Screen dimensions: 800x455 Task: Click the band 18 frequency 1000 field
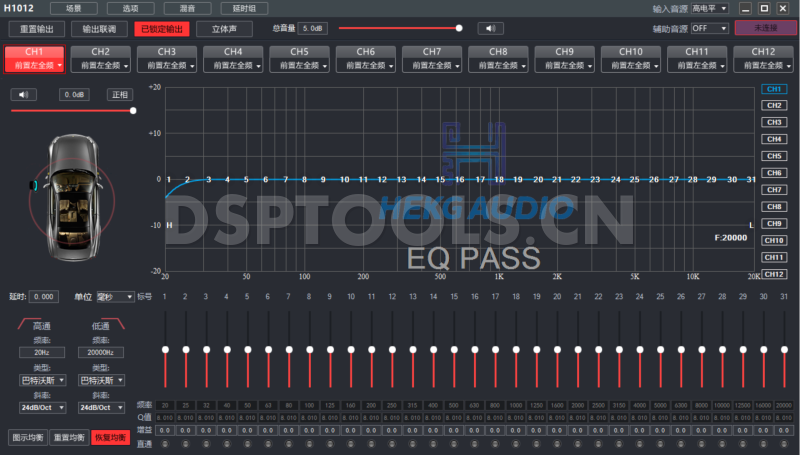516,406
